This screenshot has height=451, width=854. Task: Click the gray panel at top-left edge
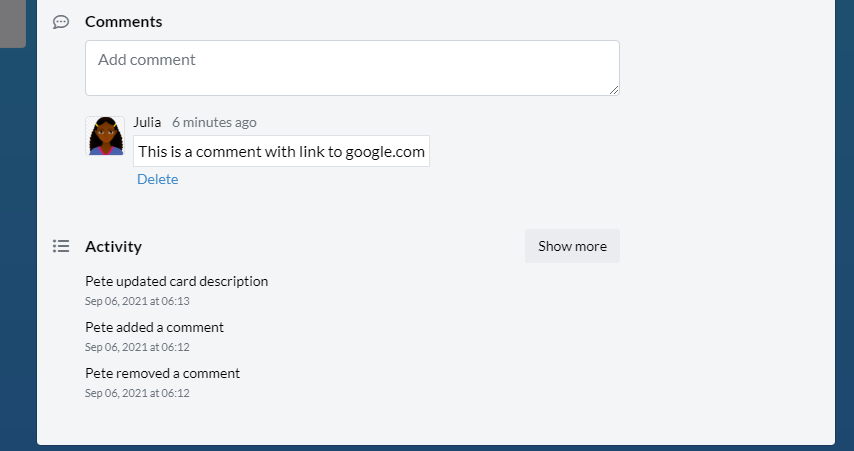pyautogui.click(x=13, y=23)
